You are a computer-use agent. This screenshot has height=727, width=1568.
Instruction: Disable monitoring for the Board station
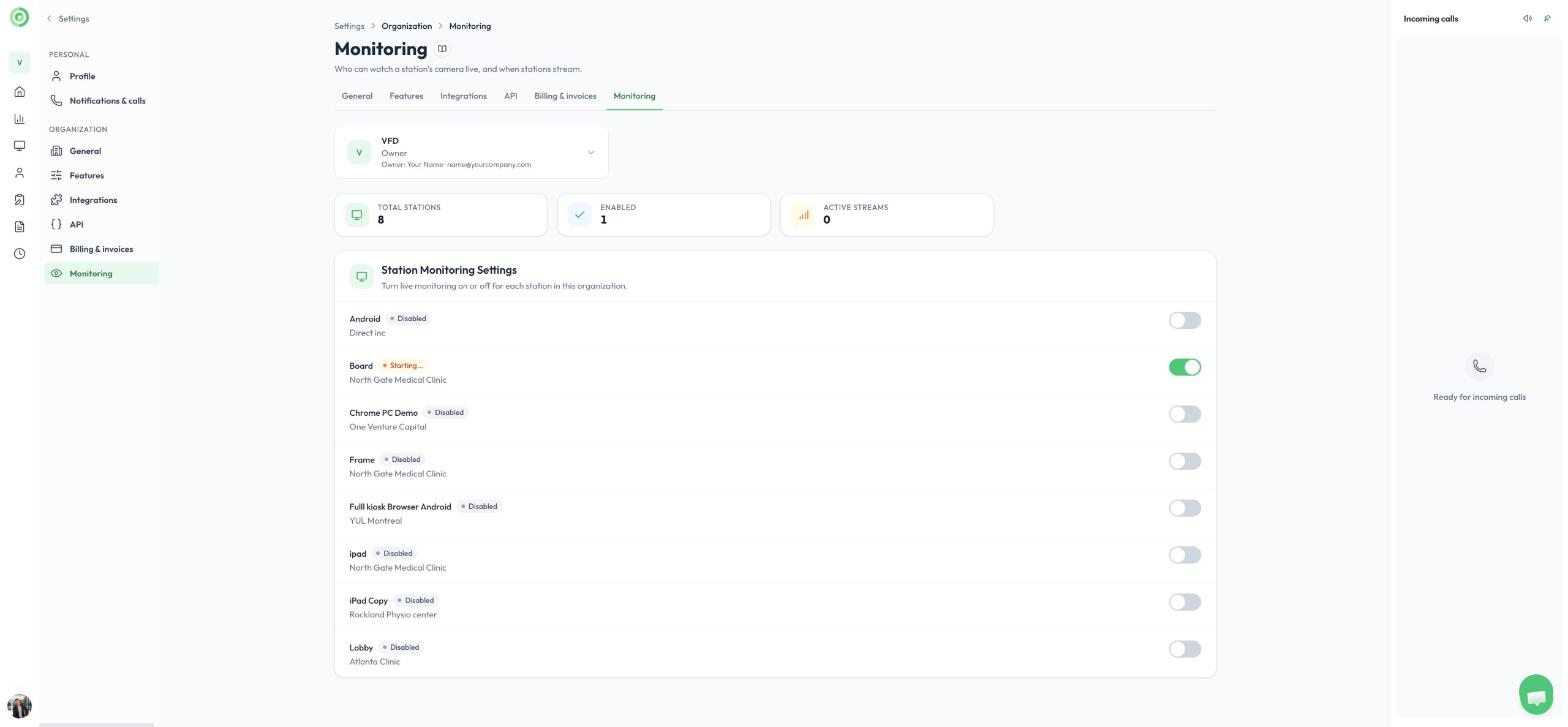(x=1185, y=368)
